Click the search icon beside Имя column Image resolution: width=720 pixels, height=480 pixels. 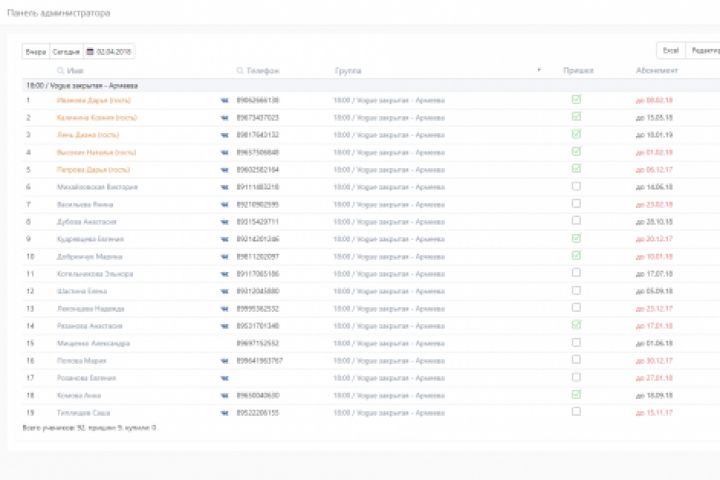pyautogui.click(x=61, y=71)
